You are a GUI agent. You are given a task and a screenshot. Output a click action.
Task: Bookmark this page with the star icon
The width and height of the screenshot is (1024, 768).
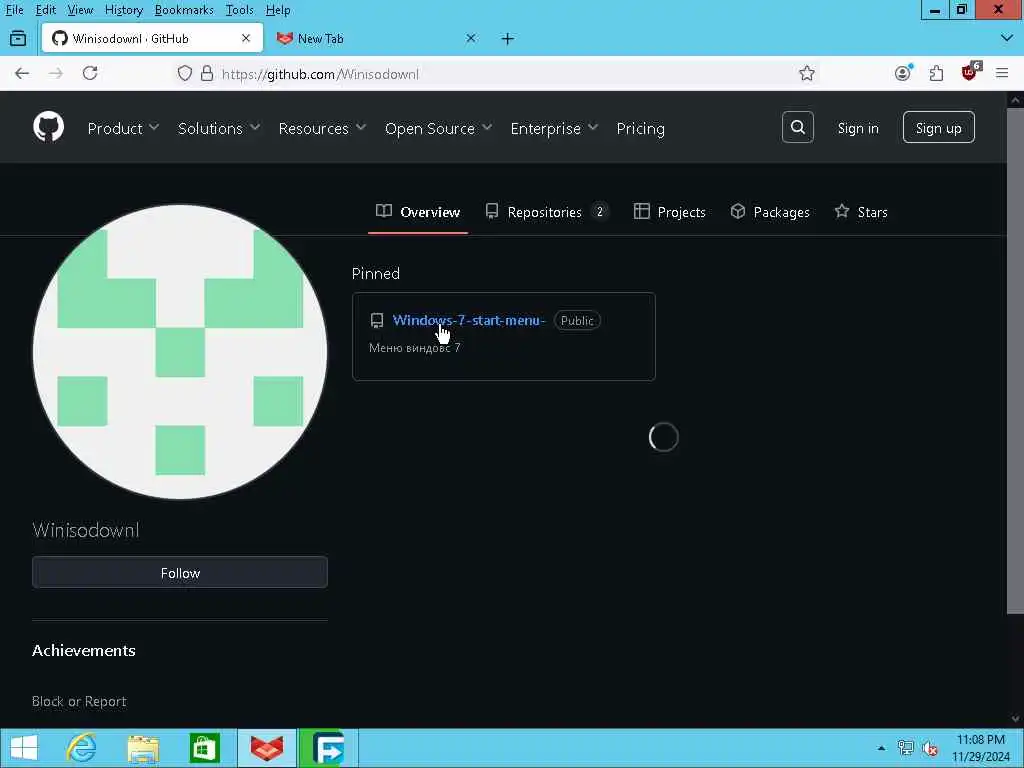point(807,73)
